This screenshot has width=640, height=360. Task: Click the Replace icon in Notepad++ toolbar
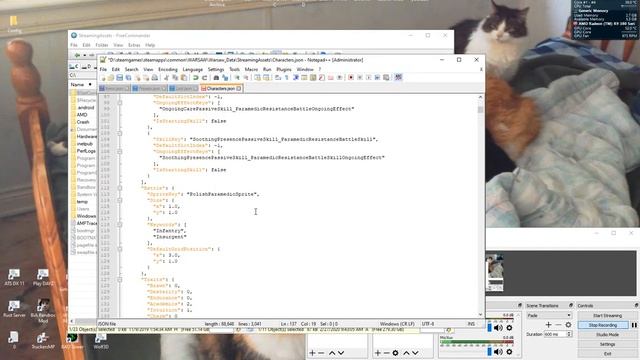click(225, 78)
